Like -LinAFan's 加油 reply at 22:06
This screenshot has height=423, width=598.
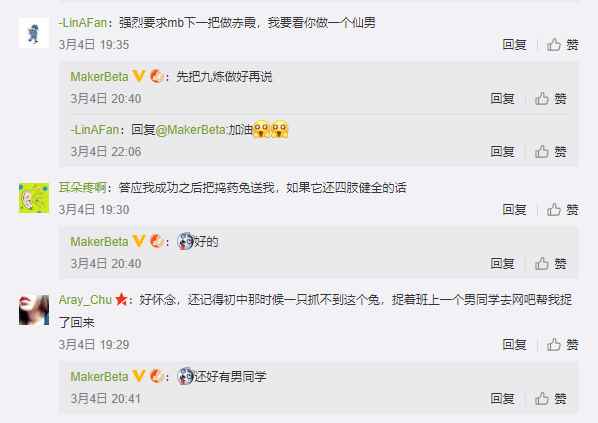(x=550, y=152)
